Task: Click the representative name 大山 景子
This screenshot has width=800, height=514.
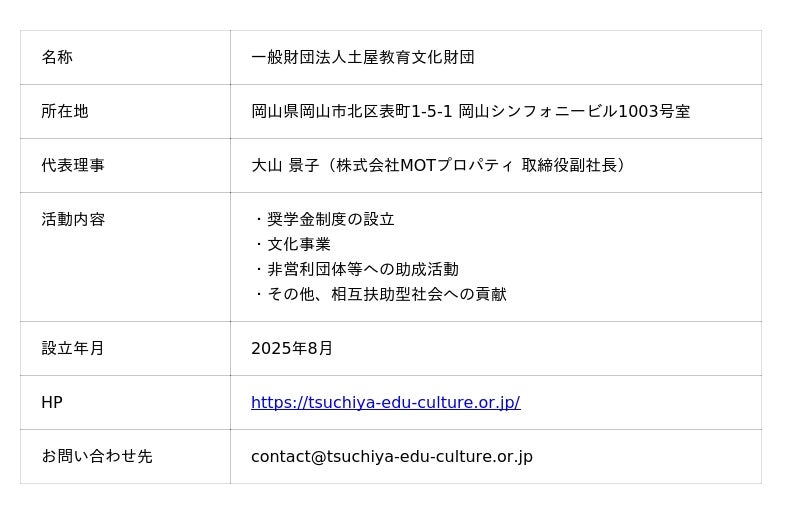Action: tap(284, 166)
